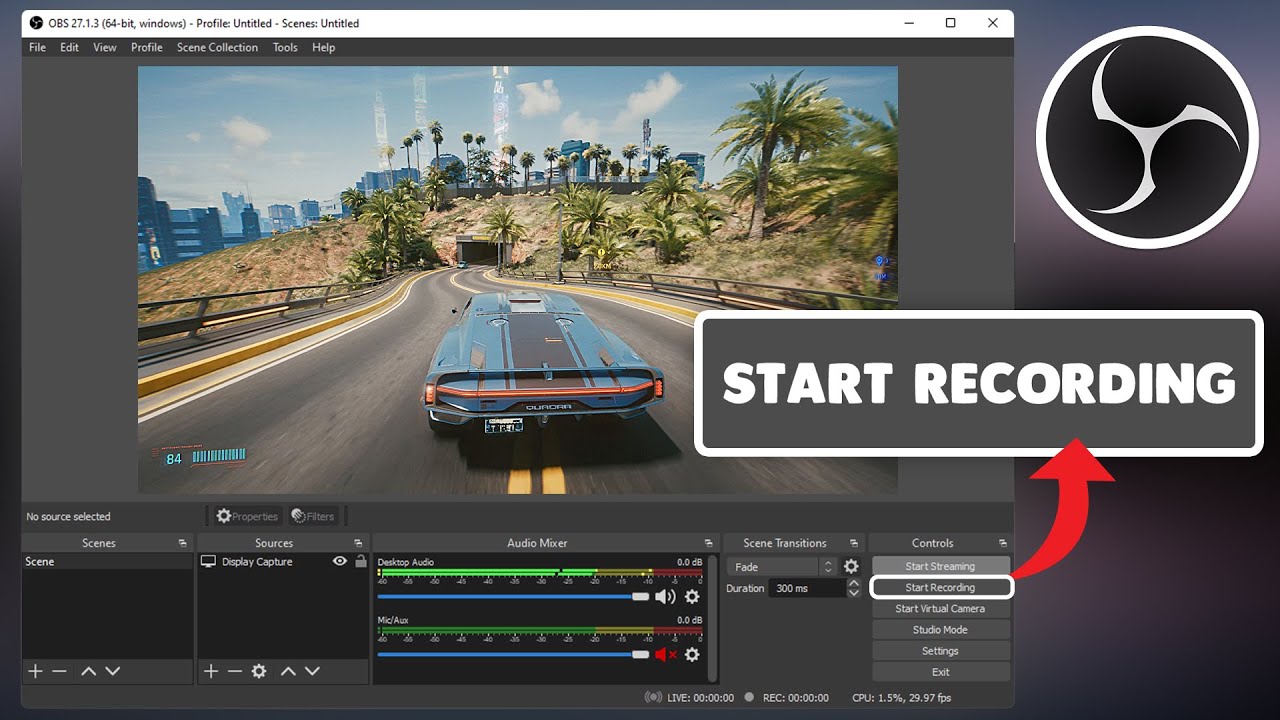The width and height of the screenshot is (1280, 720).
Task: Click the "No source selected" label
Action: (68, 516)
